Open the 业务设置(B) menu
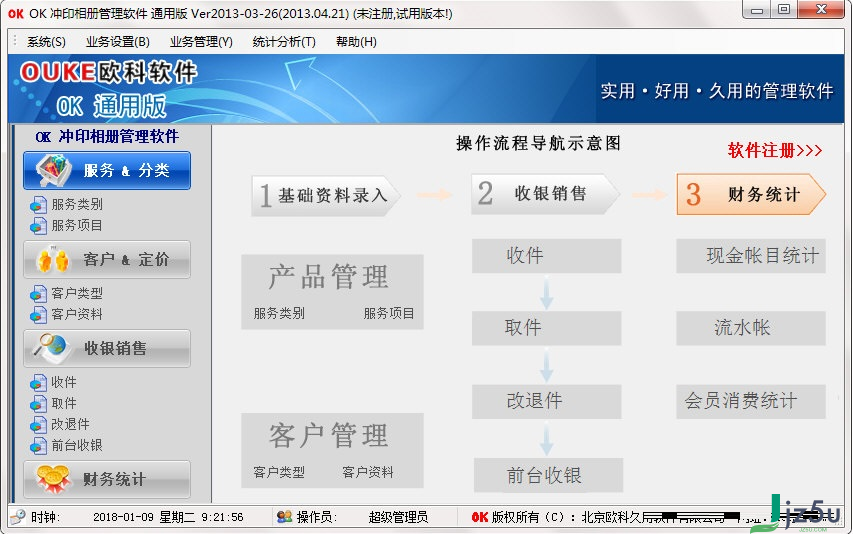This screenshot has height=534, width=853. [x=118, y=42]
